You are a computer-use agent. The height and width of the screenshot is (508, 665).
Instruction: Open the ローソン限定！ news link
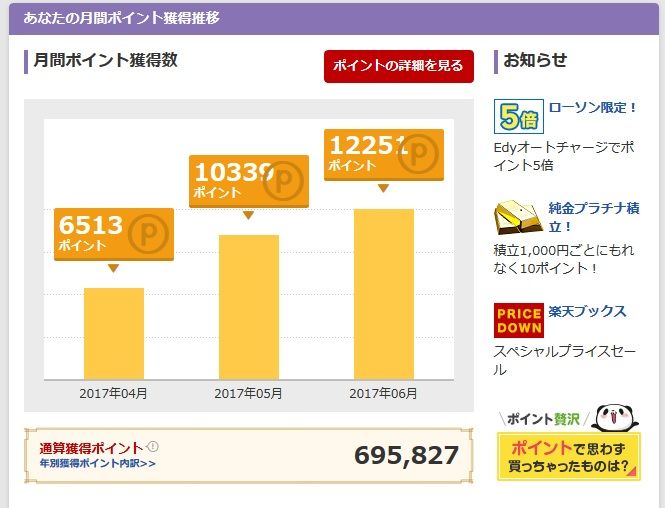tap(592, 108)
